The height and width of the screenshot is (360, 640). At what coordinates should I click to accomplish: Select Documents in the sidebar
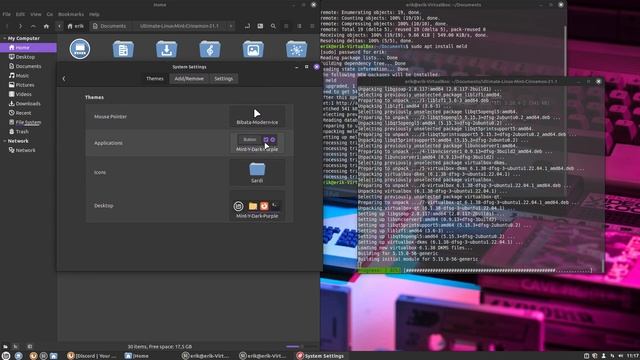click(28, 66)
